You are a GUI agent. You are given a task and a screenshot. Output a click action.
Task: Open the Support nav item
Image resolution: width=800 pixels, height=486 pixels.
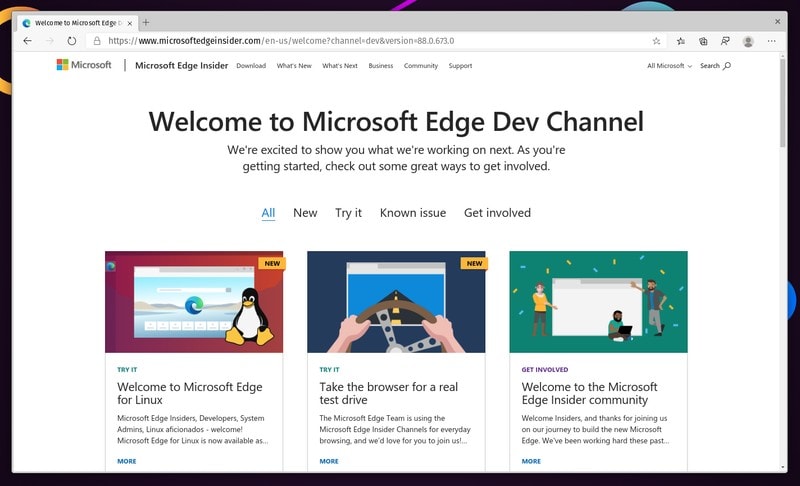pos(460,66)
